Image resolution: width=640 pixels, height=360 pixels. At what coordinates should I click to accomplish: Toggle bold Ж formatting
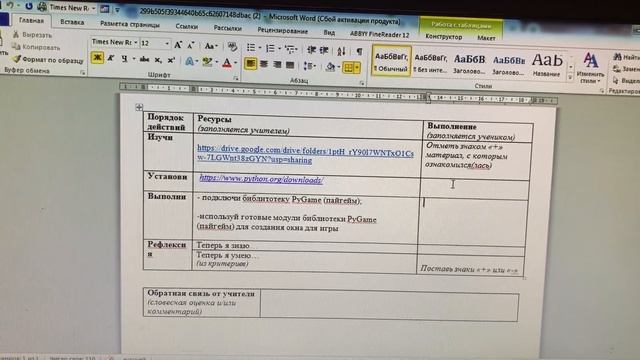click(97, 58)
